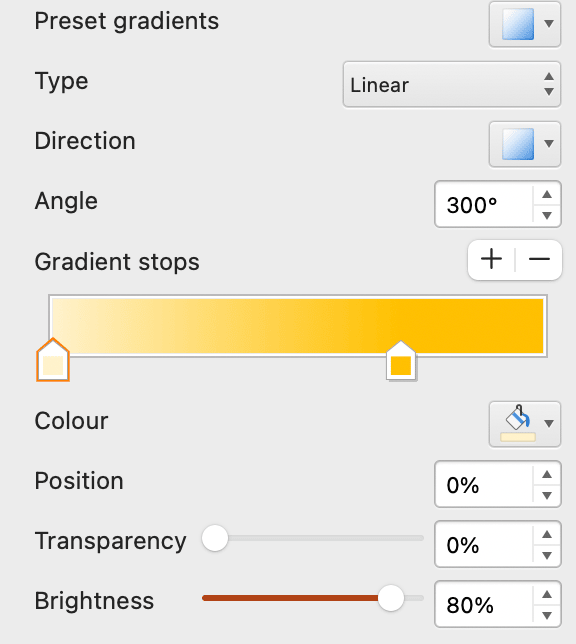This screenshot has width=576, height=644.
Task: Increase Transparency with the up arrow
Action: (x=547, y=534)
